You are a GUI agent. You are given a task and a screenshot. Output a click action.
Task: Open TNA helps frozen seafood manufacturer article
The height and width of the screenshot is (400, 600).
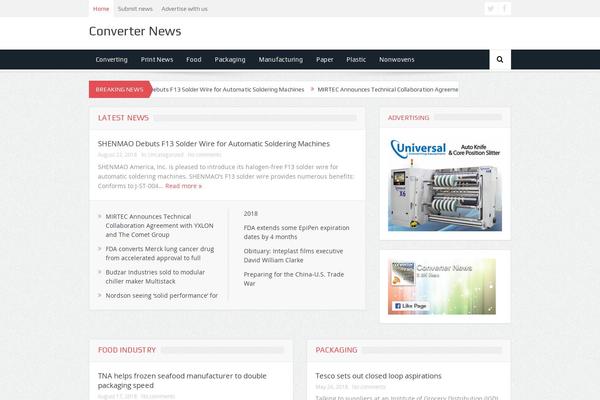(x=182, y=381)
